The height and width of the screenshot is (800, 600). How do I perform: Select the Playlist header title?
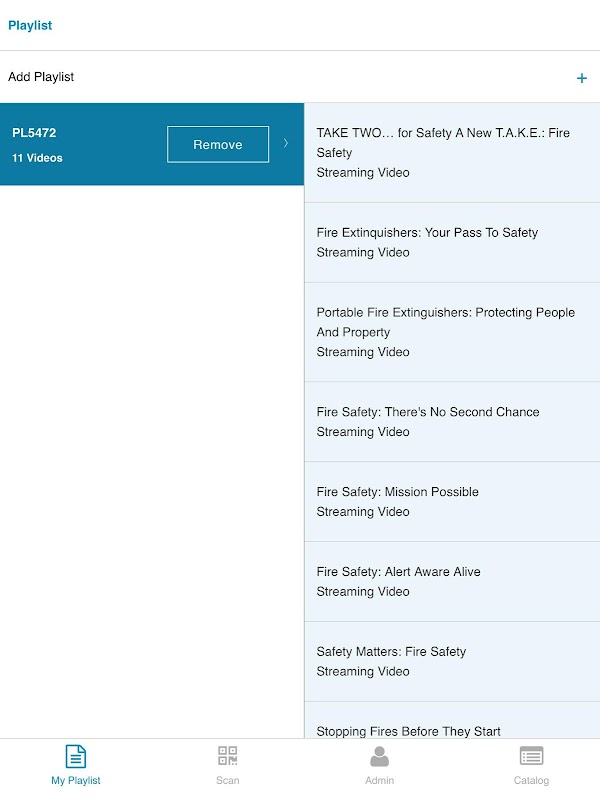click(30, 25)
